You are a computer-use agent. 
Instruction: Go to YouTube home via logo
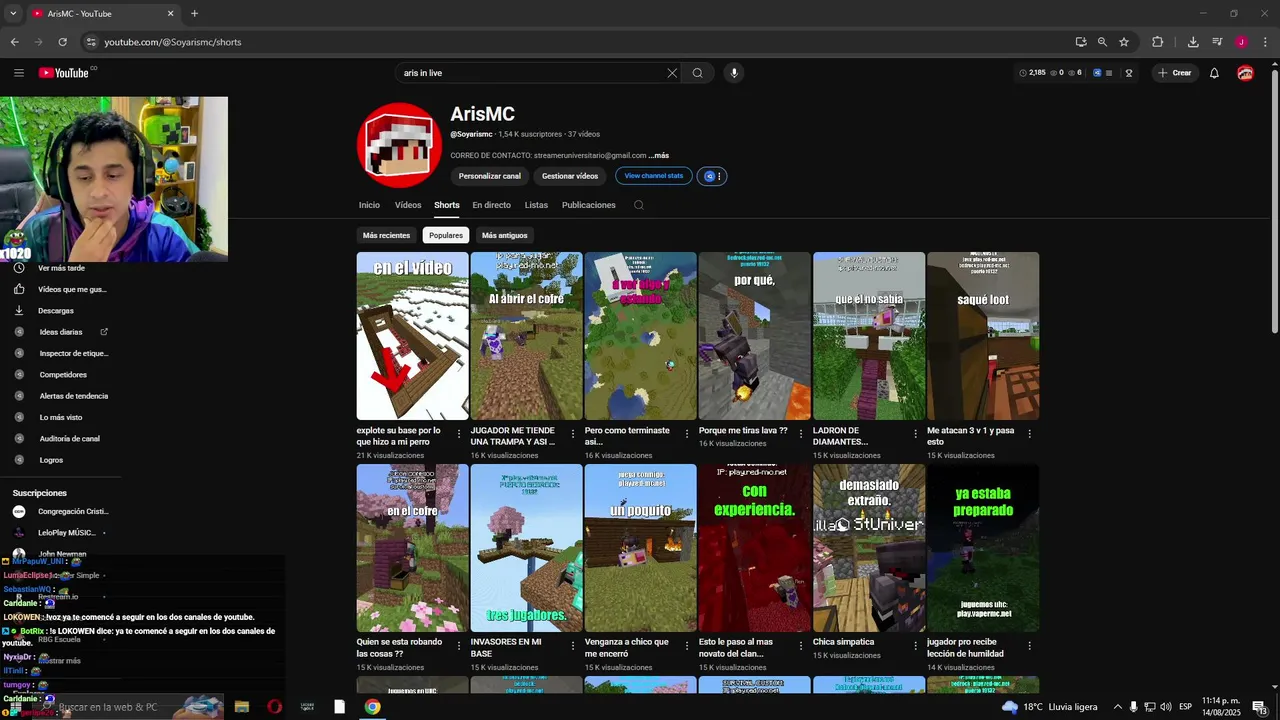tap(64, 73)
